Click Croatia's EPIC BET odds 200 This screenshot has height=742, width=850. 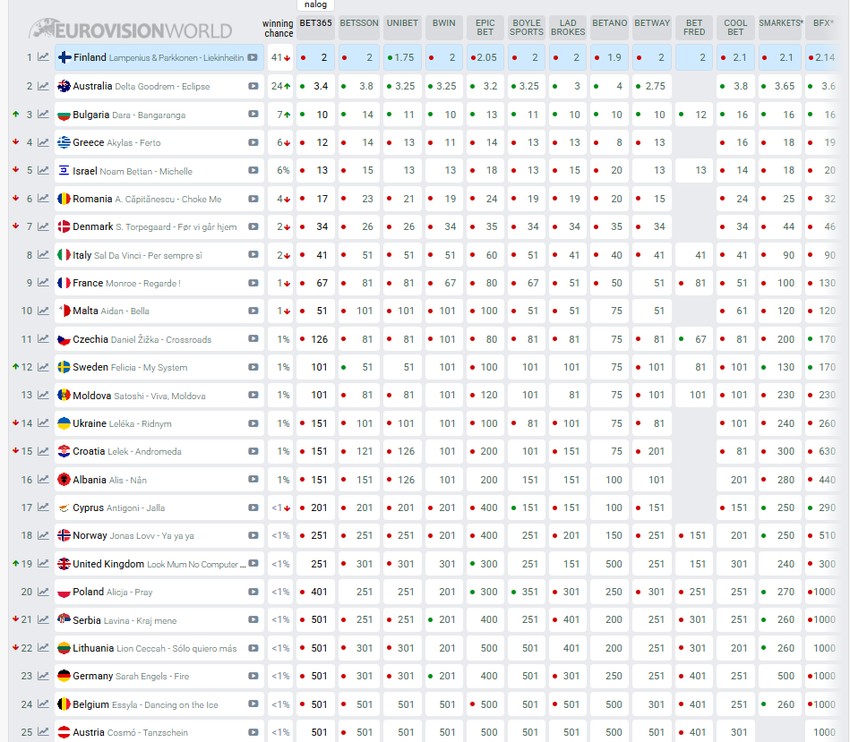pyautogui.click(x=485, y=451)
